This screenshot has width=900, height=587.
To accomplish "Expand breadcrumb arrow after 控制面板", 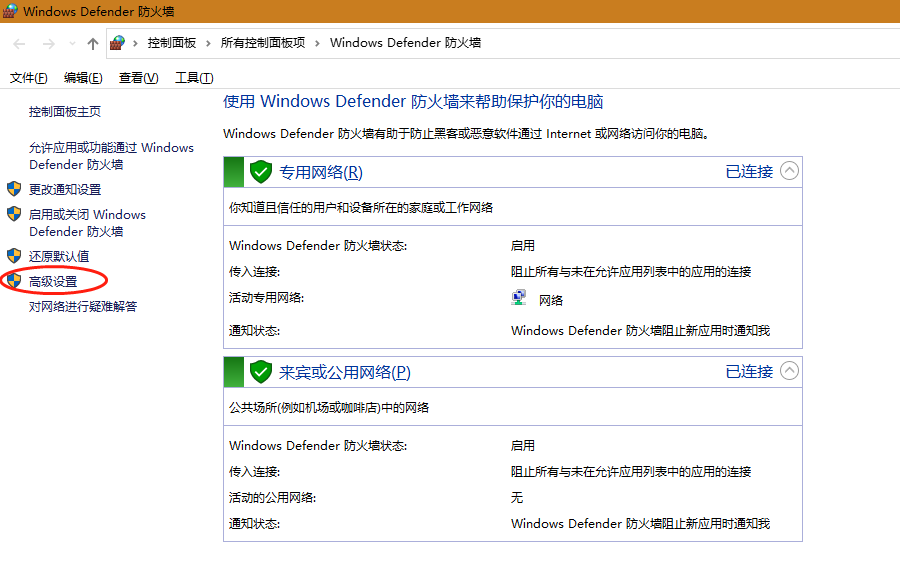I will [208, 43].
